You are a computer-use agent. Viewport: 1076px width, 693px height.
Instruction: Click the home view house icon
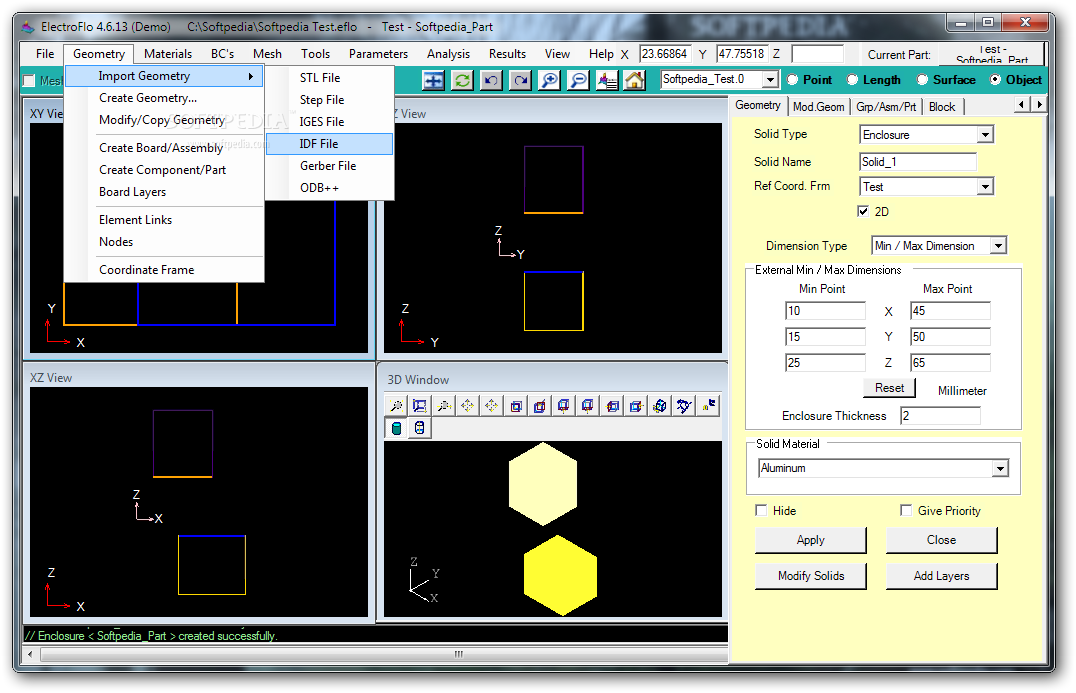(x=634, y=80)
